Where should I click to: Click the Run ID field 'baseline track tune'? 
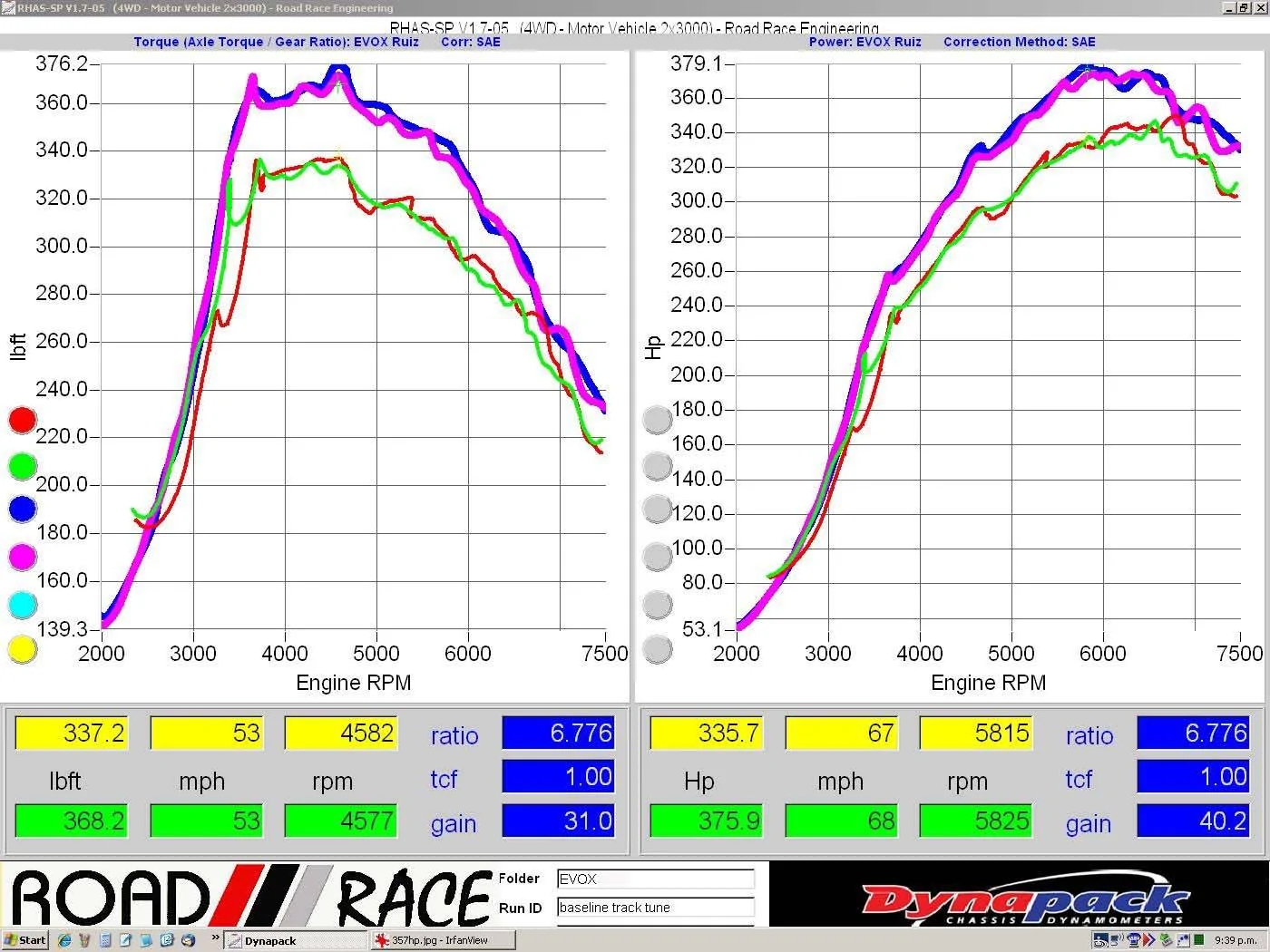point(655,908)
